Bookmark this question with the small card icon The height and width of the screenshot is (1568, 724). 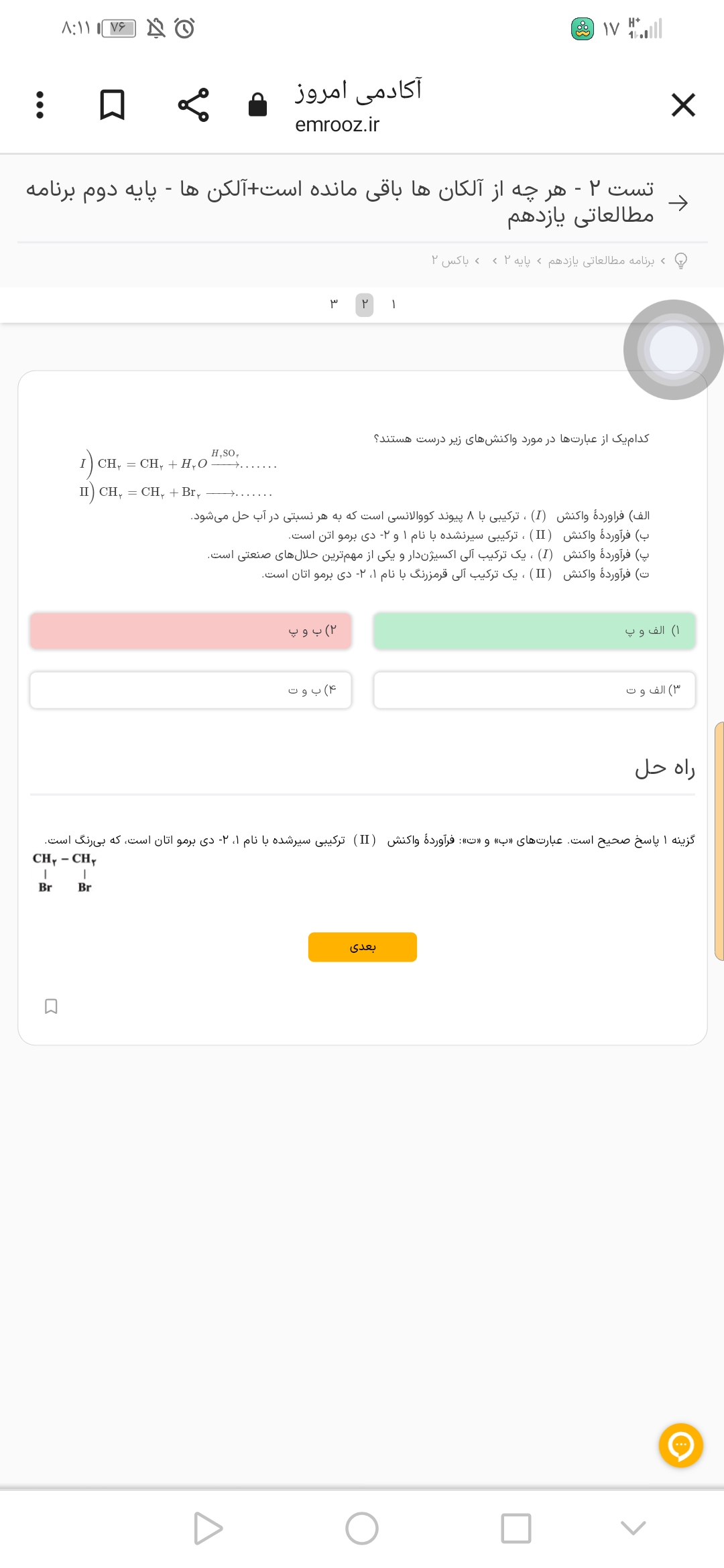click(51, 1006)
